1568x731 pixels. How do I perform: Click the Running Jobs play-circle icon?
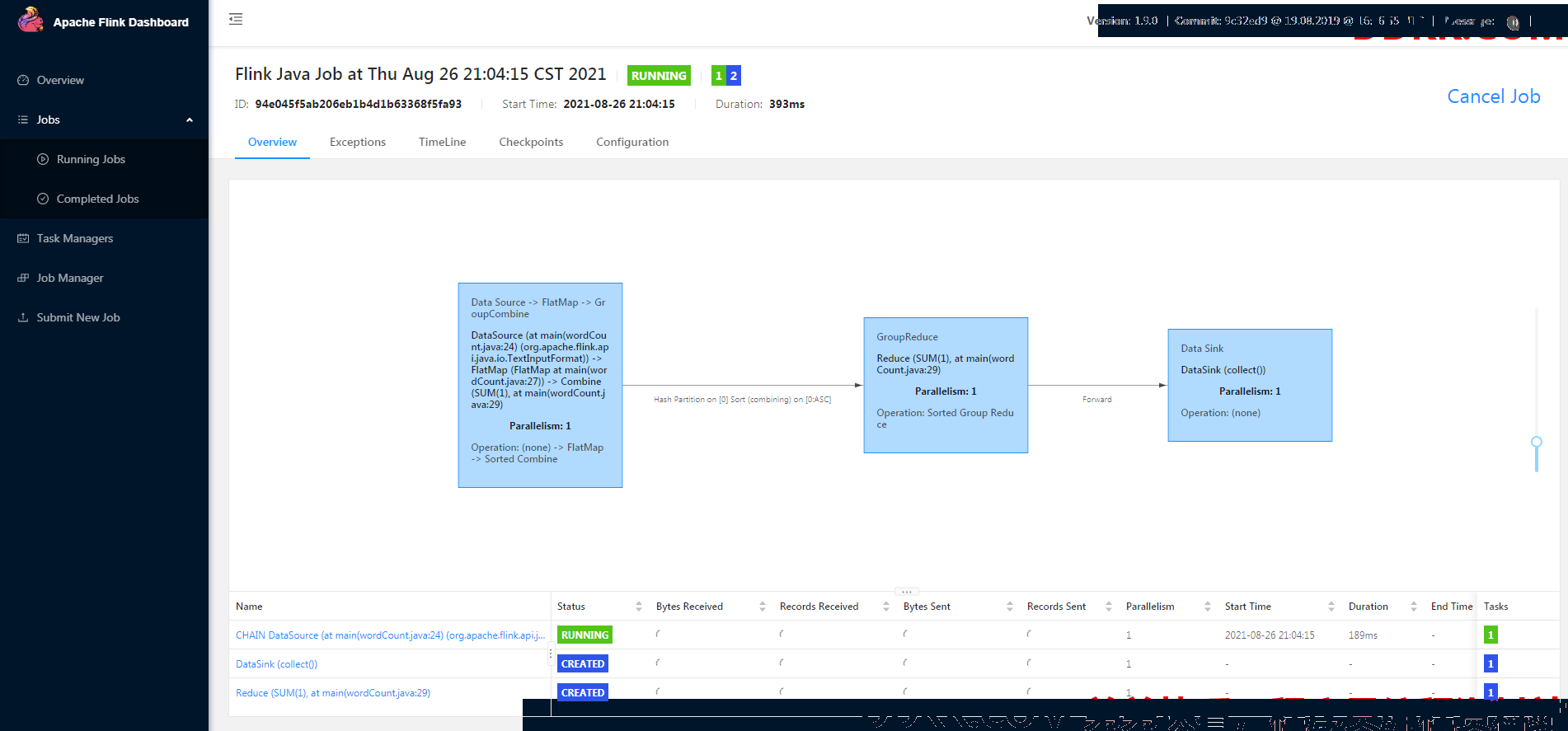pos(43,159)
